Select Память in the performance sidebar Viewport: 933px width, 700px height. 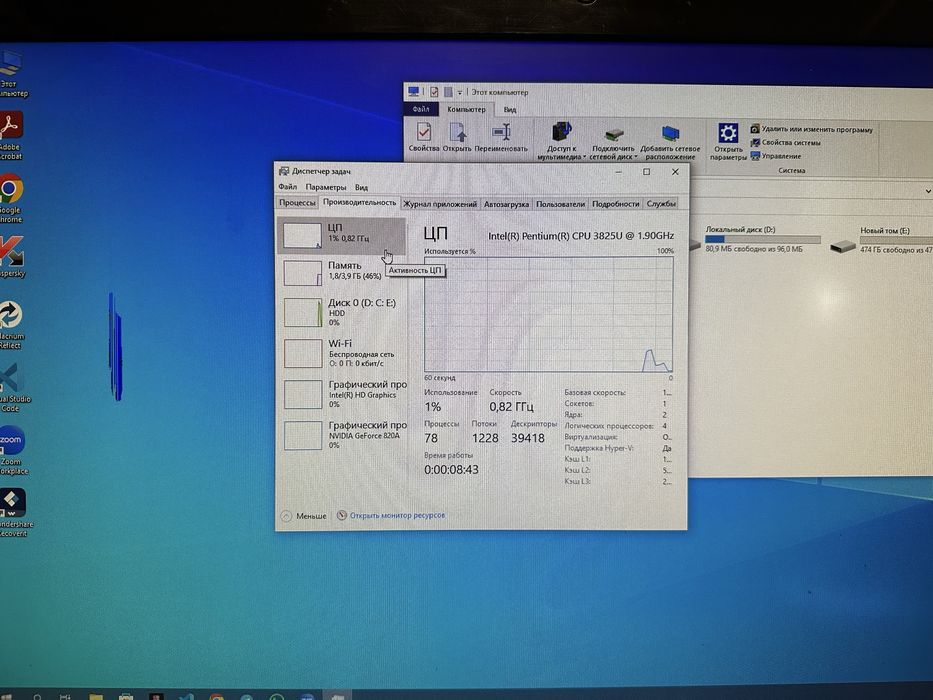pyautogui.click(x=342, y=273)
